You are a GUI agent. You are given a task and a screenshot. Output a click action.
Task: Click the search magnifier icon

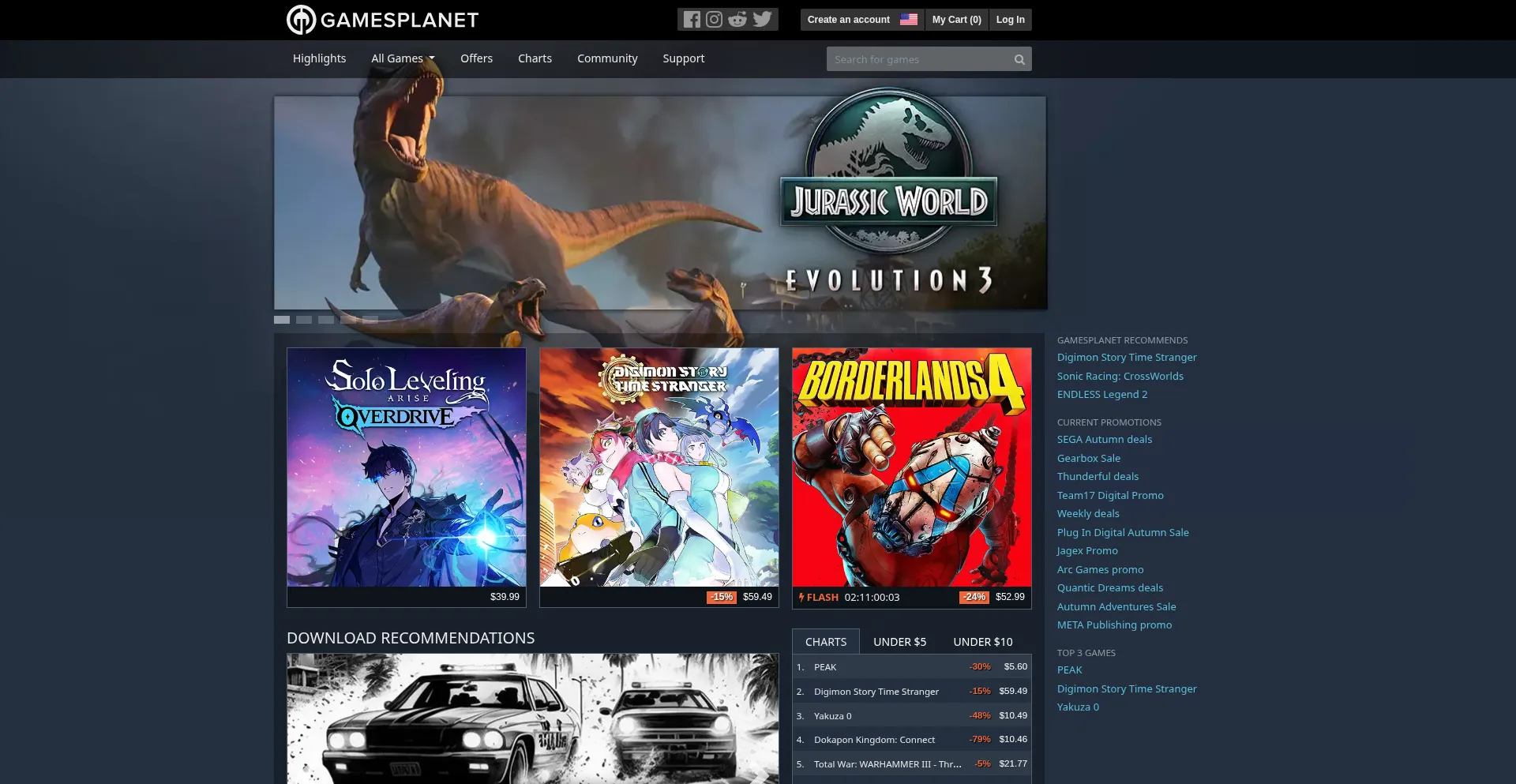click(1019, 59)
